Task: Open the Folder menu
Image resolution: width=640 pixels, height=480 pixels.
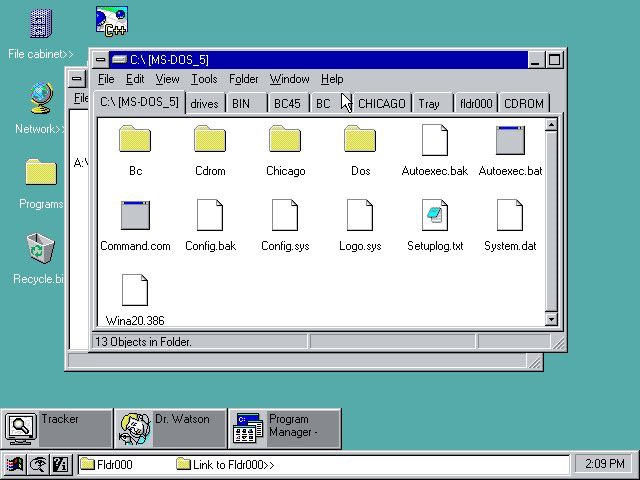Action: tap(243, 79)
